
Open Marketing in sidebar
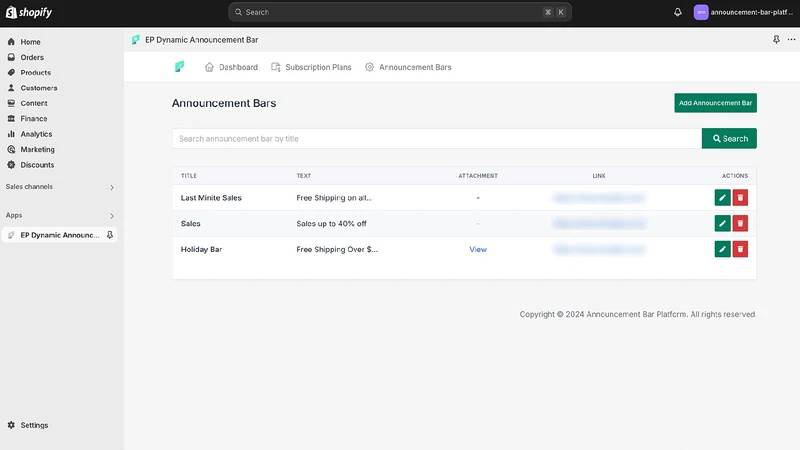(37, 149)
